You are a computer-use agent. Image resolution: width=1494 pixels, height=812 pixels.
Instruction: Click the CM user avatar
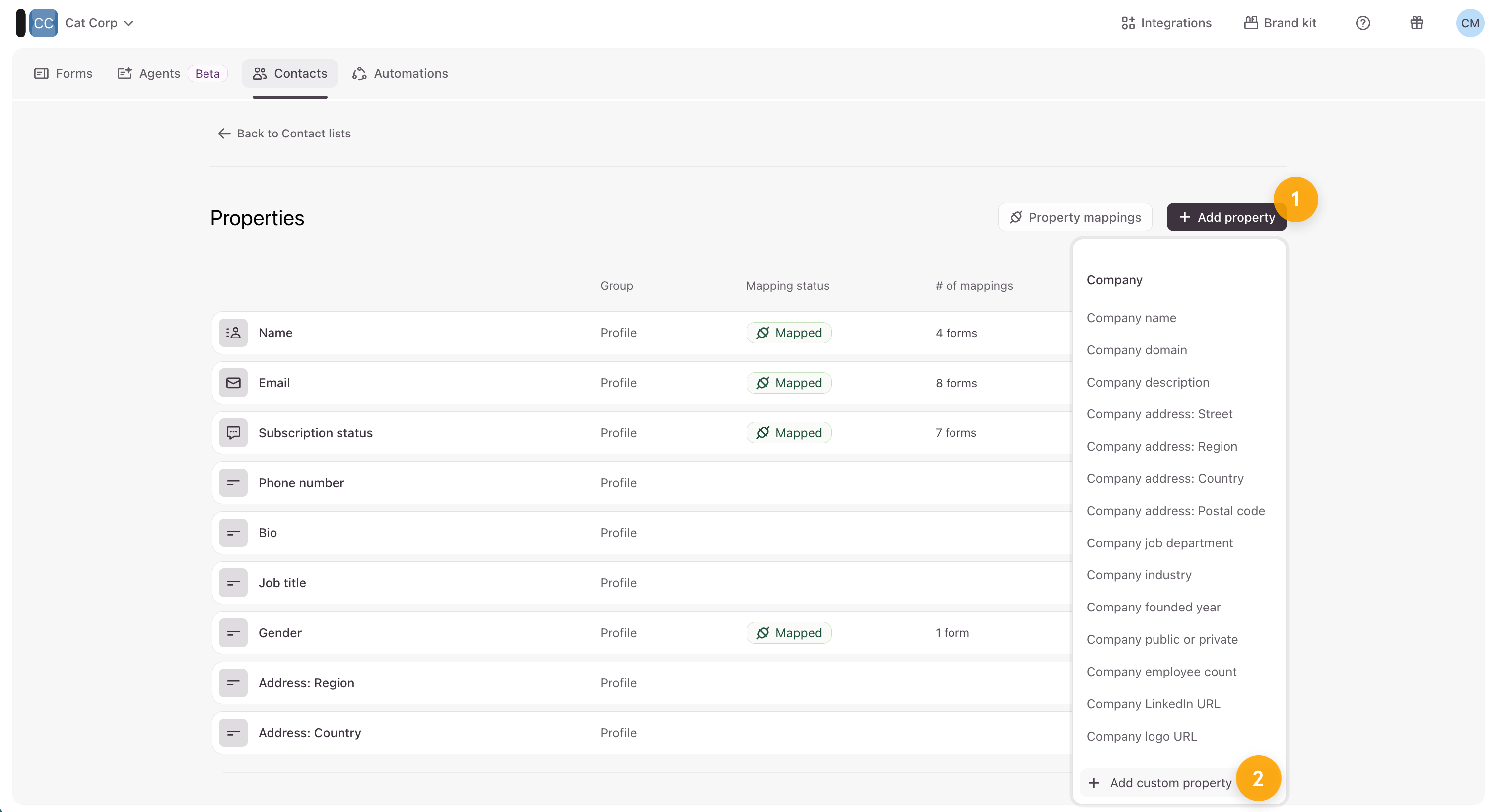1469,23
